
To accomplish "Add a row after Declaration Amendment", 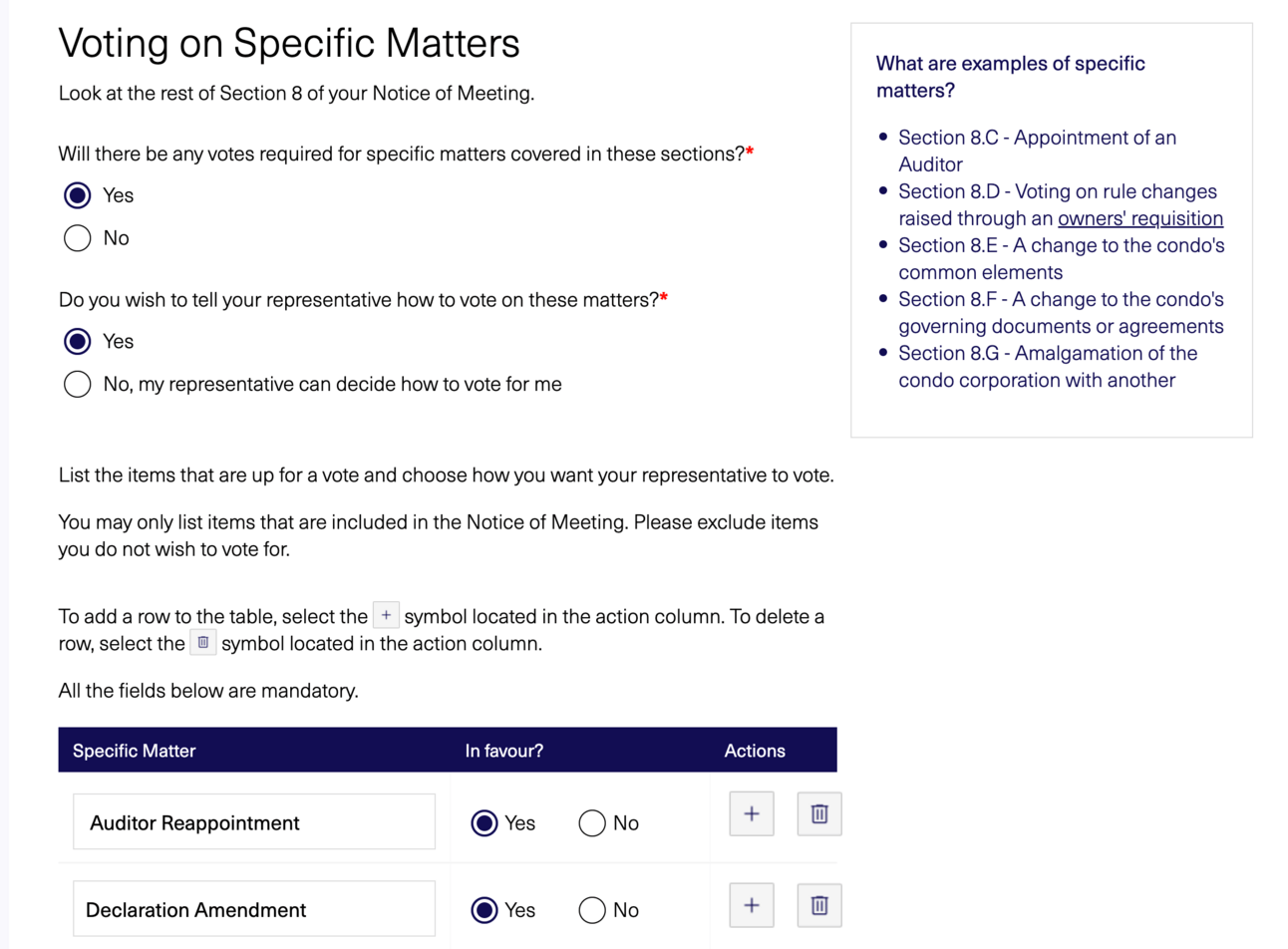I will 751,905.
